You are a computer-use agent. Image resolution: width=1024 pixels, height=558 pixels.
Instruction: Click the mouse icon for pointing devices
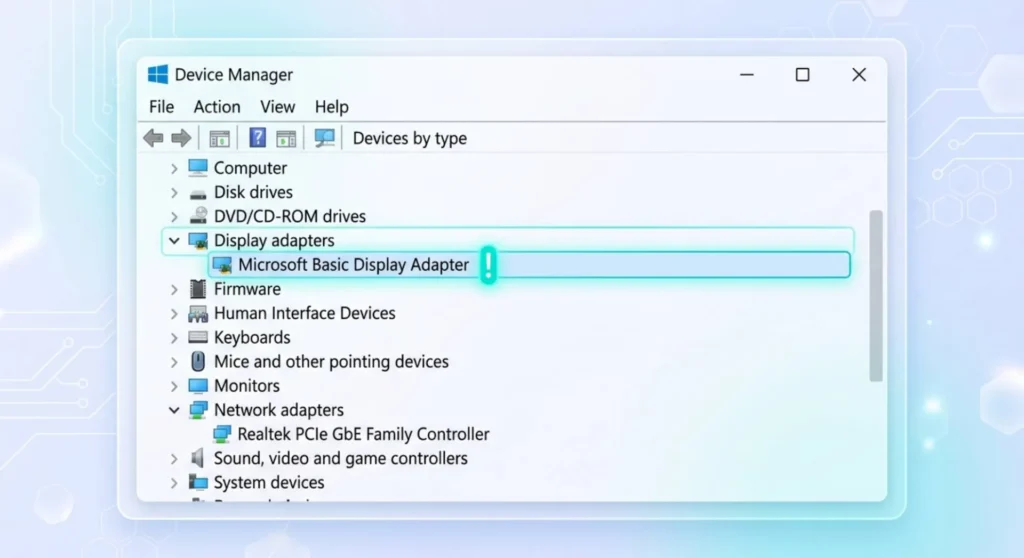(198, 361)
